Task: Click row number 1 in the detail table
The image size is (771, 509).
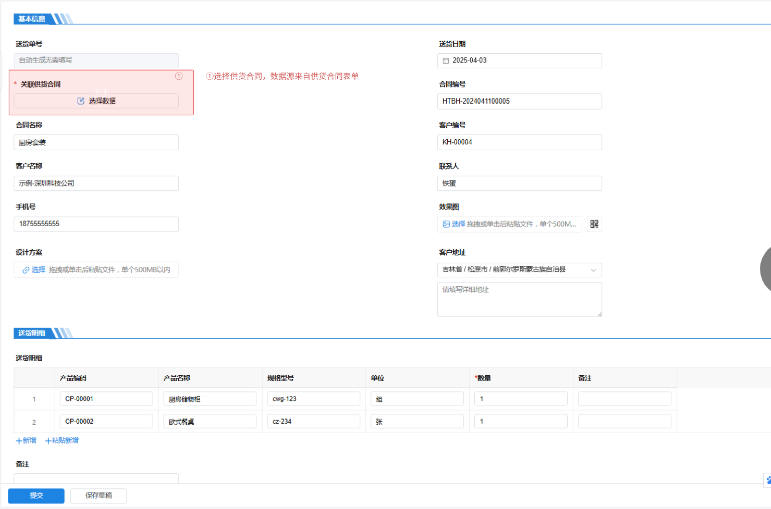Action: point(34,399)
